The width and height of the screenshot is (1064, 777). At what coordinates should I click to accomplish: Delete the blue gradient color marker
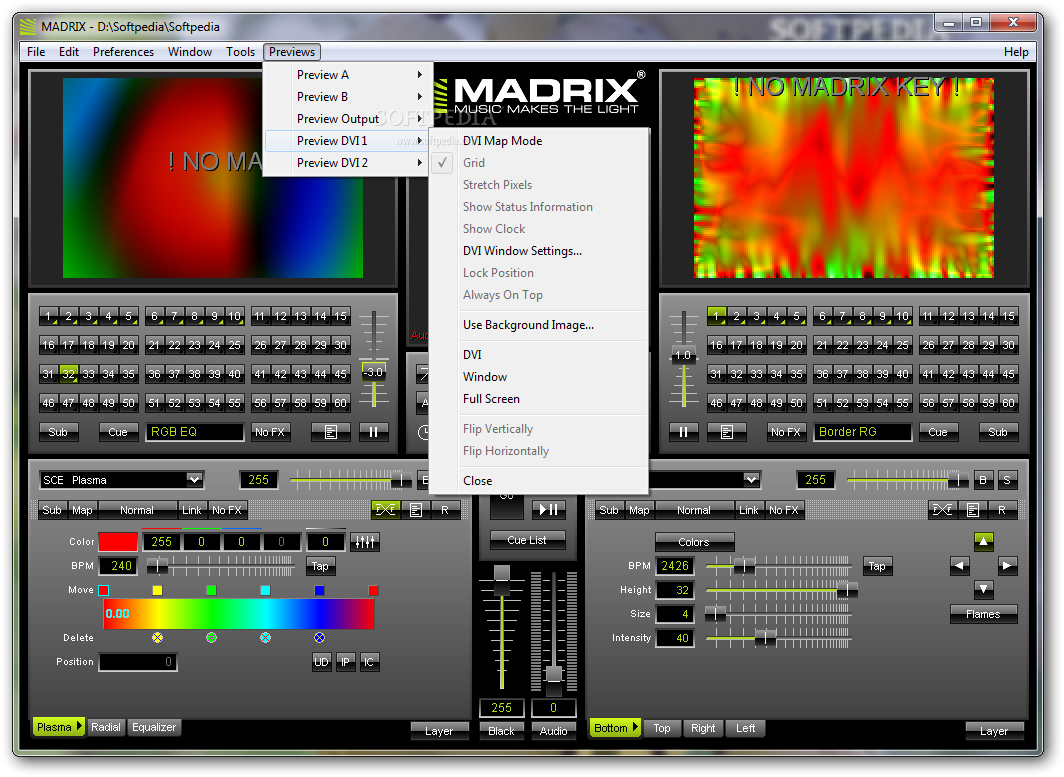(320, 637)
